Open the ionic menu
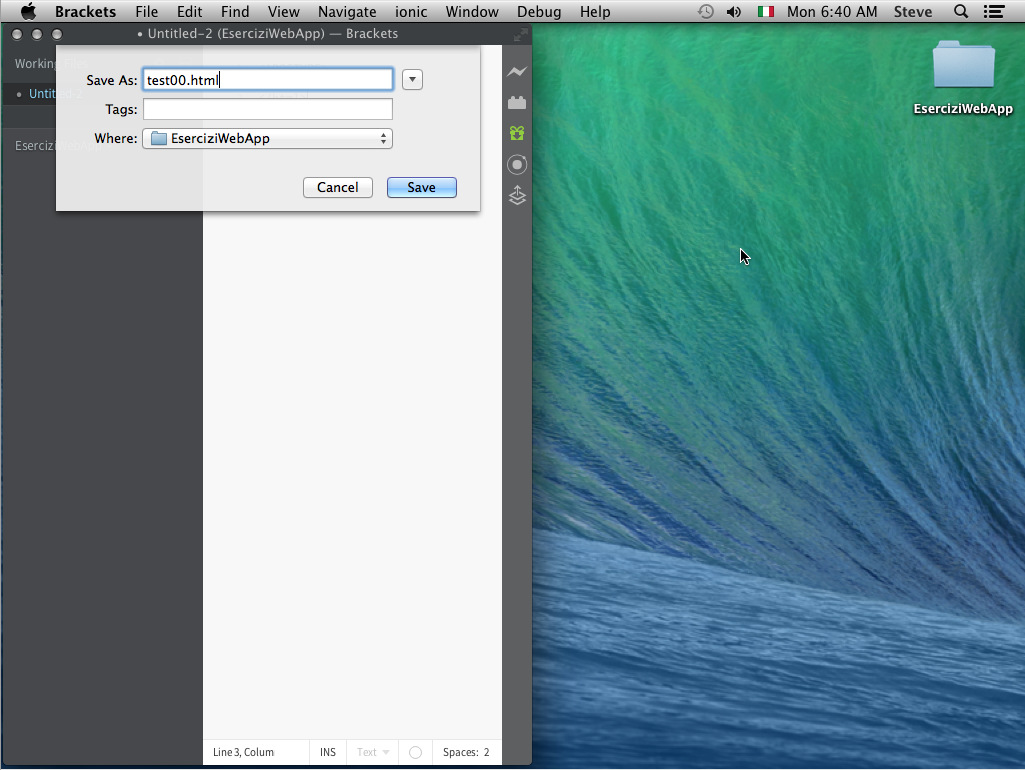The height and width of the screenshot is (770, 1025). pyautogui.click(x=411, y=11)
